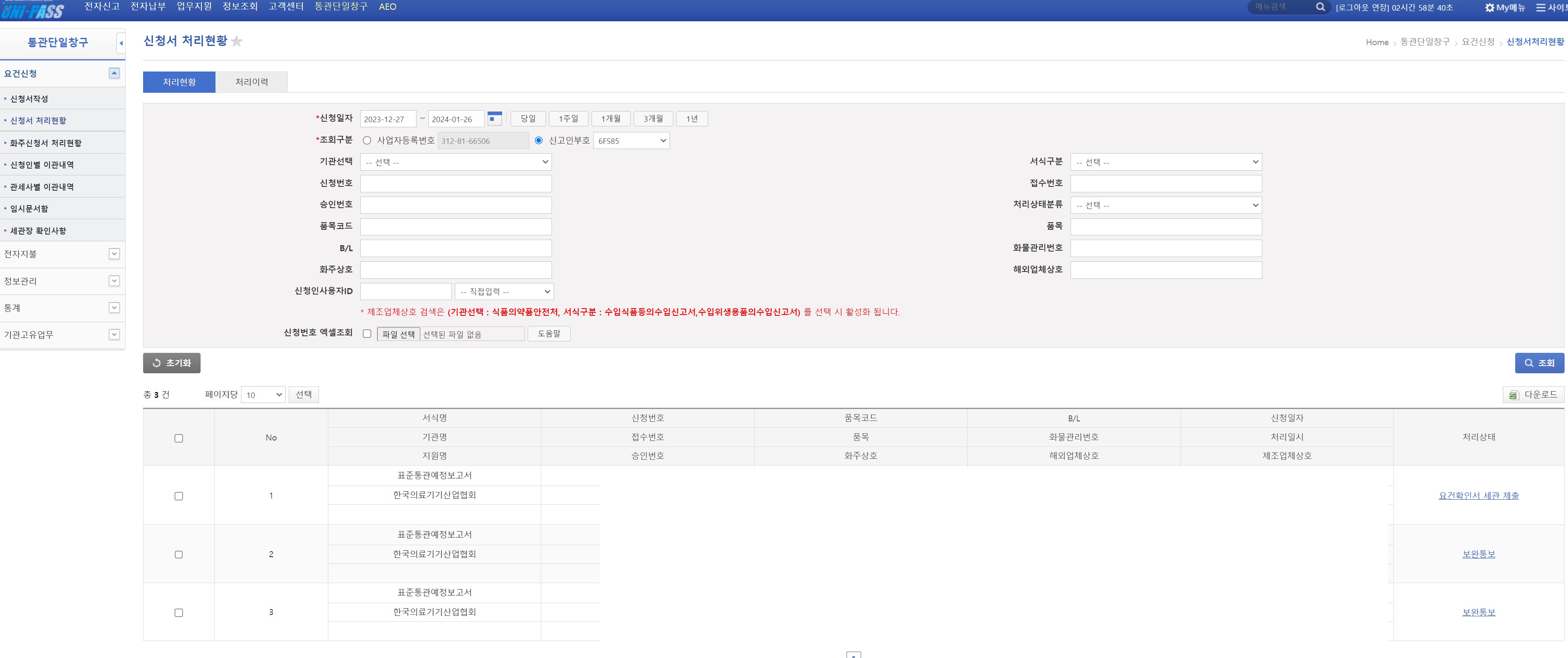Open My메뉴 gear icon

tap(1490, 7)
